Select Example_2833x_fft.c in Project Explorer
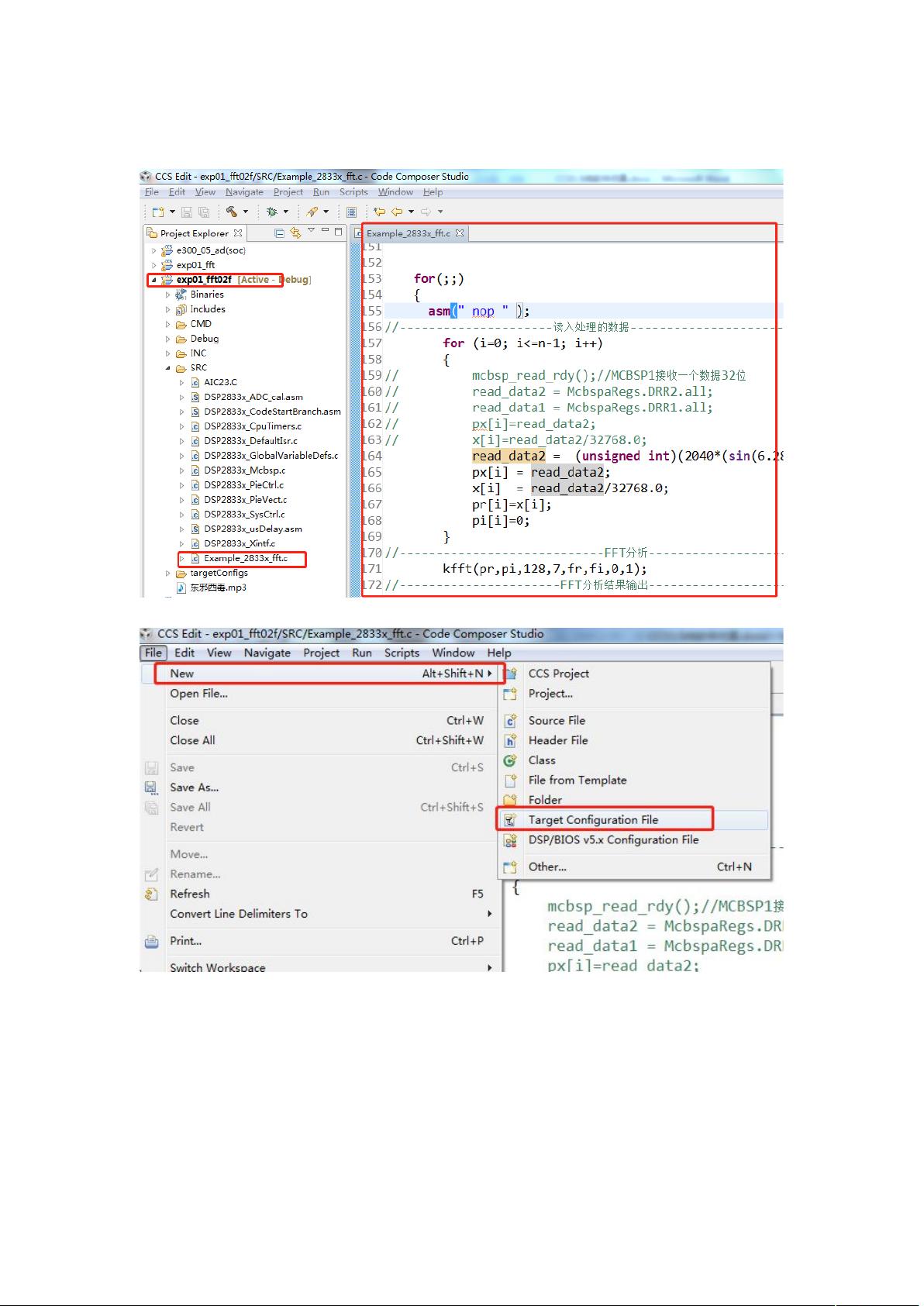Image resolution: width=924 pixels, height=1306 pixels. tap(245, 558)
